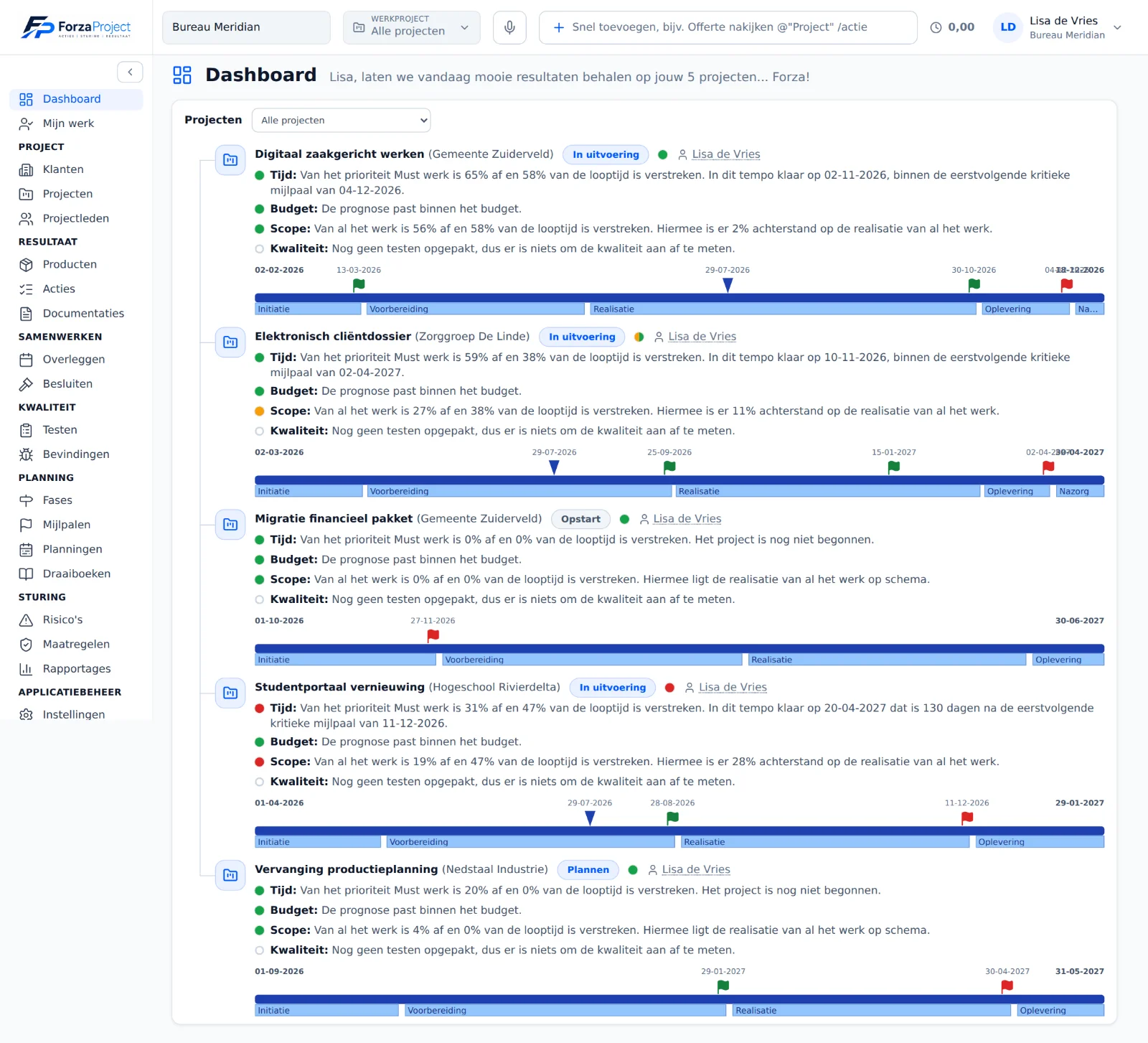The height and width of the screenshot is (1043, 1148).
Task: Collapse the sidebar with the chevron button
Action: click(130, 72)
